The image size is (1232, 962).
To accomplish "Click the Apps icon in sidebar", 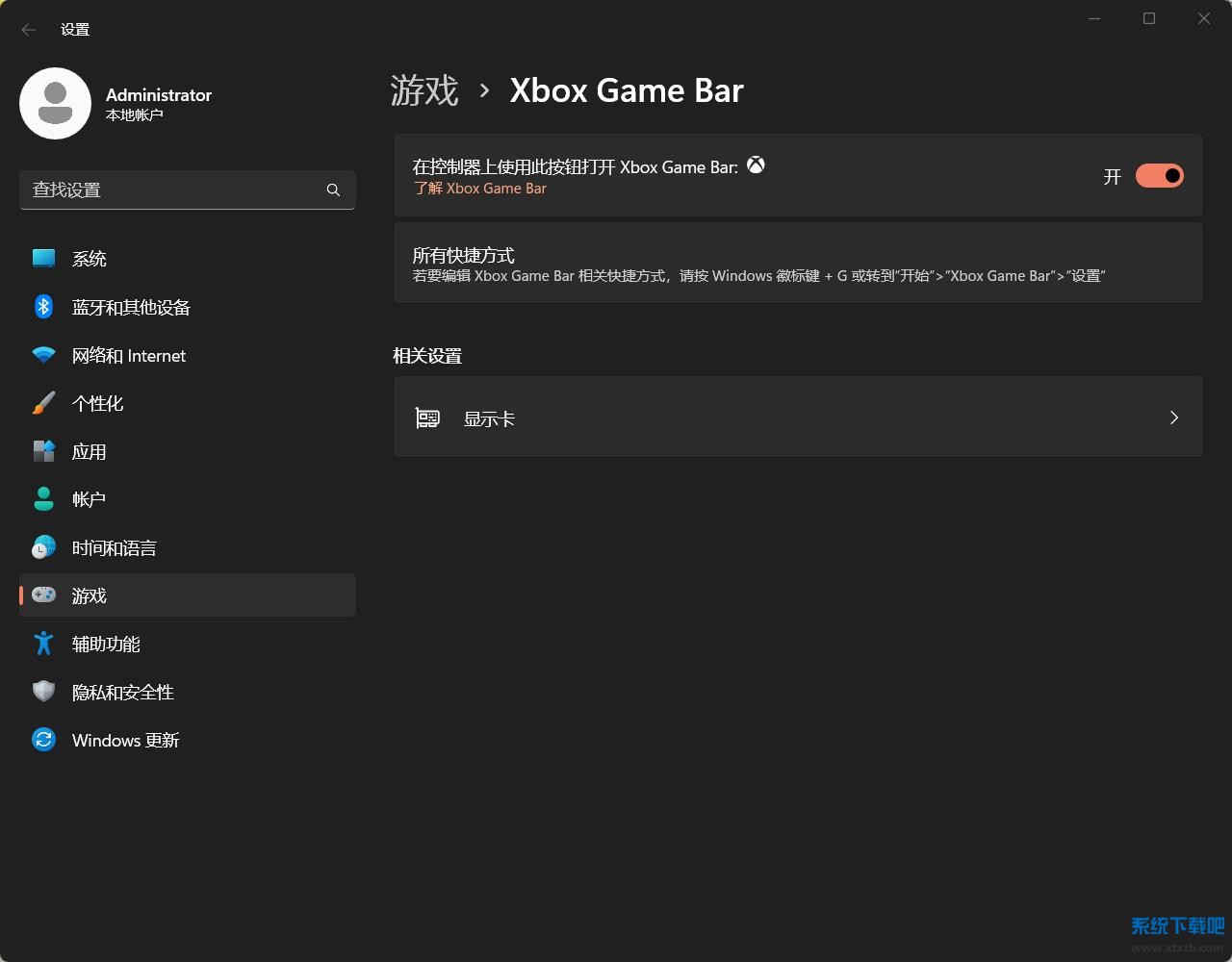I will coord(43,451).
